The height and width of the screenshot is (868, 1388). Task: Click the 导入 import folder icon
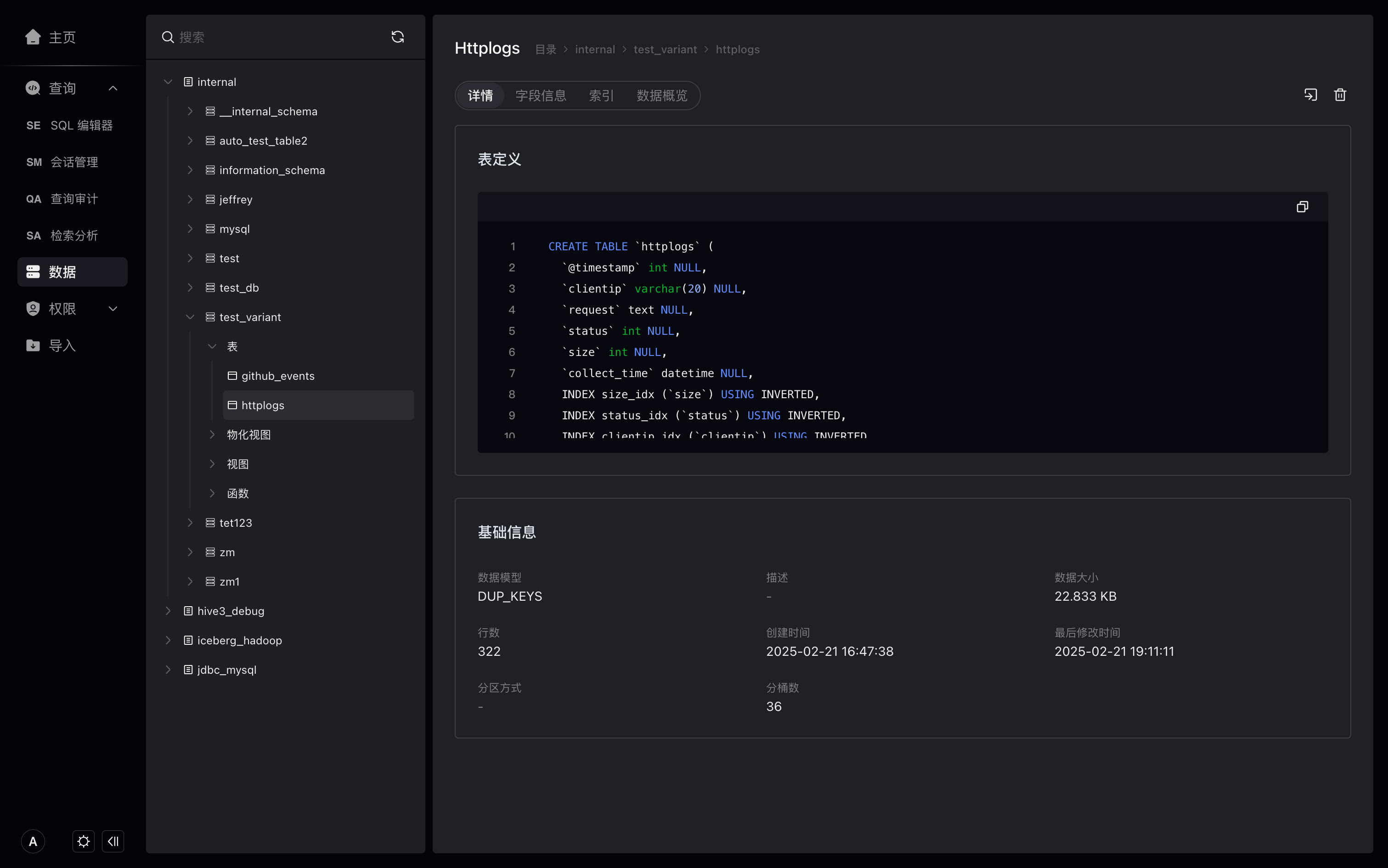(x=33, y=345)
